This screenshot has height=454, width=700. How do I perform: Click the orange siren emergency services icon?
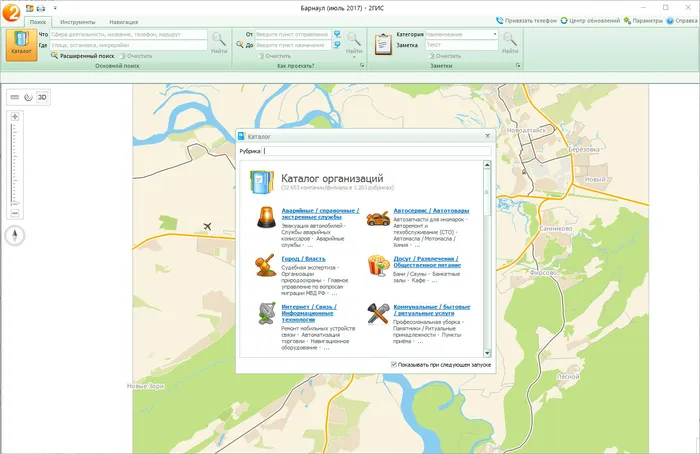click(x=267, y=217)
